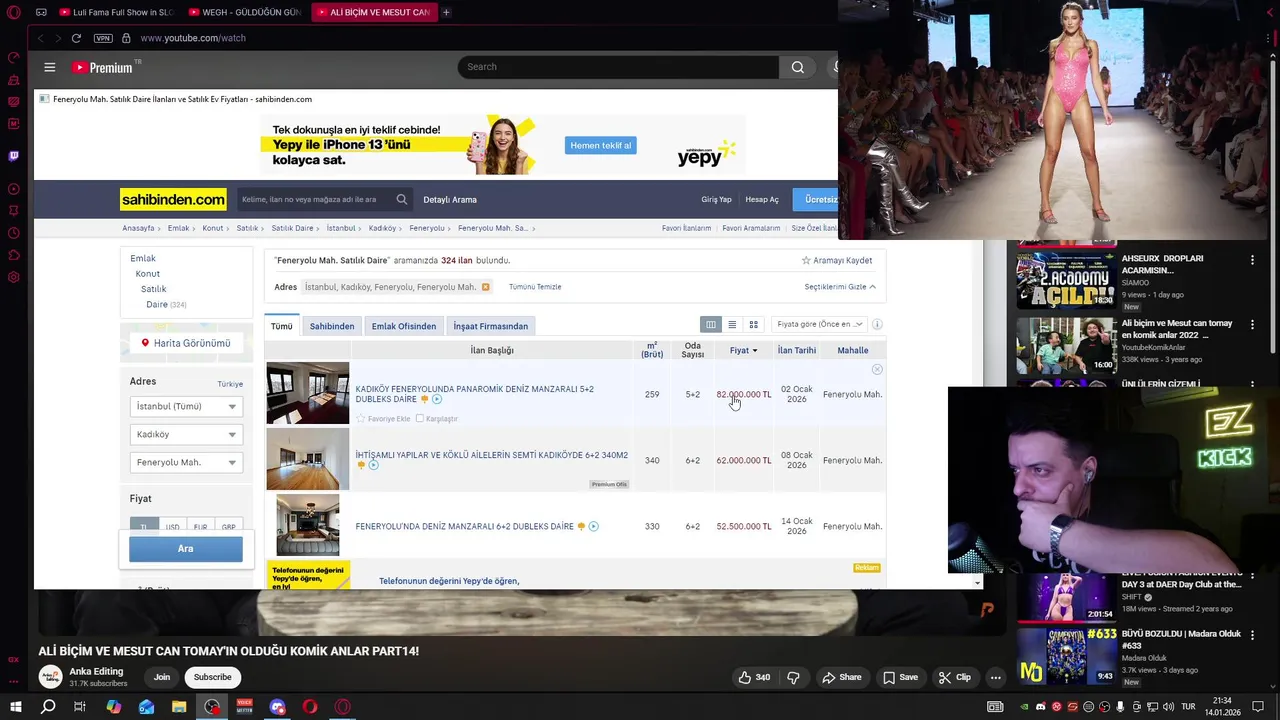The height and width of the screenshot is (720, 1280).
Task: Open Anka Editing channel avatar
Action: 50,677
